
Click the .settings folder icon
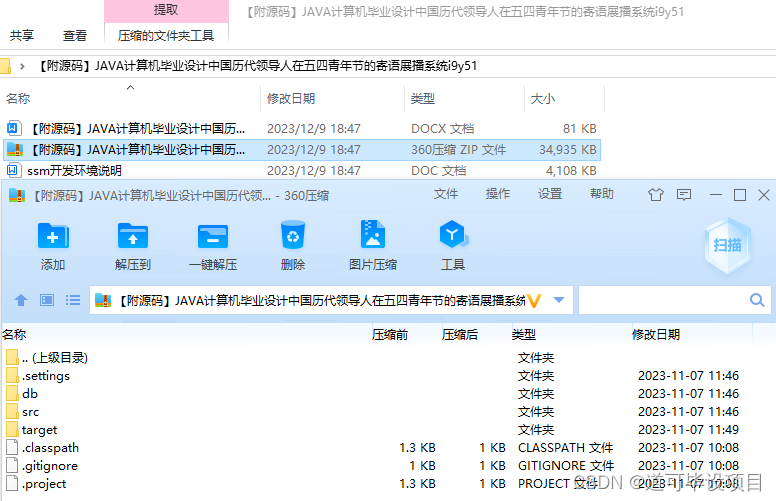pyautogui.click(x=13, y=375)
